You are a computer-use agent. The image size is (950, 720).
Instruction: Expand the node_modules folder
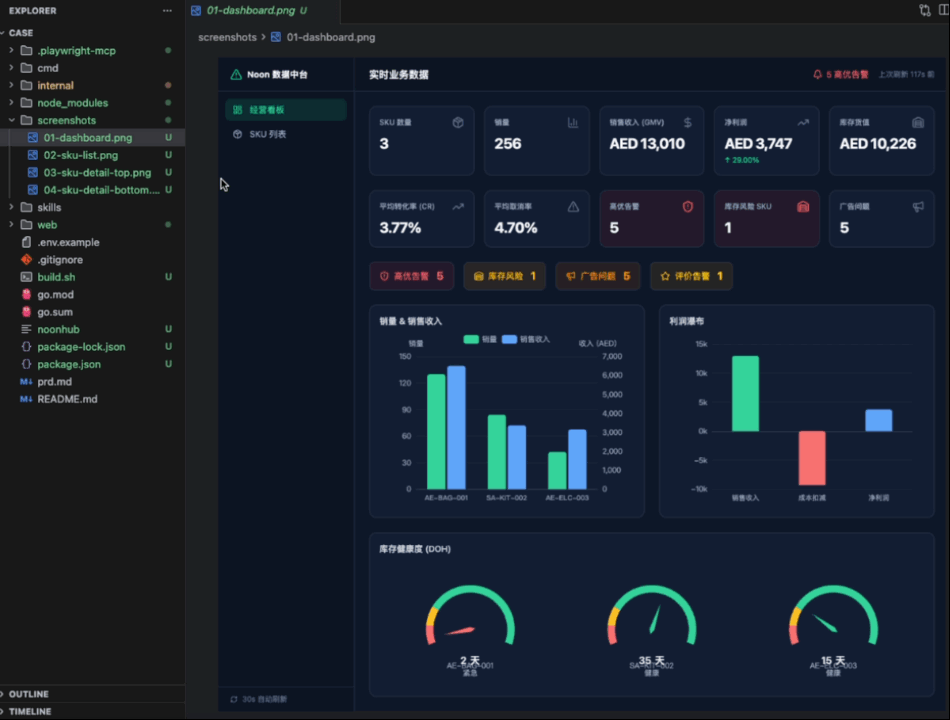pyautogui.click(x=12, y=103)
